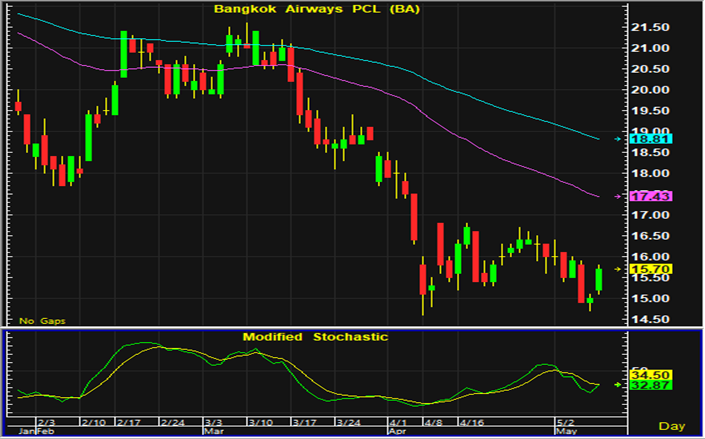Viewport: 705px width, 439px height.
Task: Click the 3/24 date label
Action: 348,423
